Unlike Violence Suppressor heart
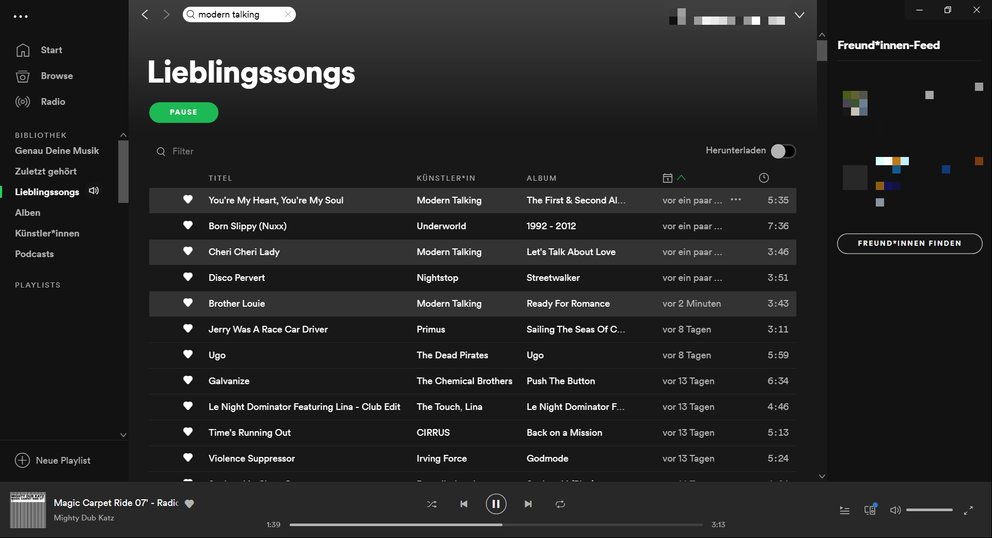Image resolution: width=992 pixels, height=538 pixels. (188, 458)
